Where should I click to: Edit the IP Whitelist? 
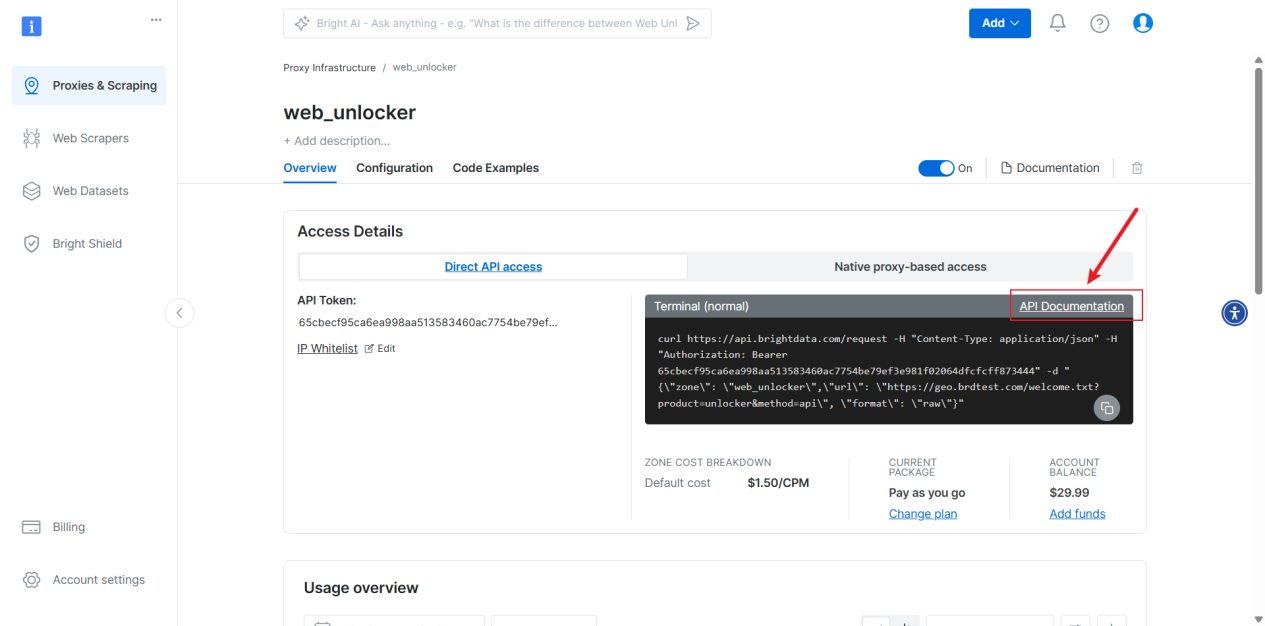pyautogui.click(x=380, y=348)
